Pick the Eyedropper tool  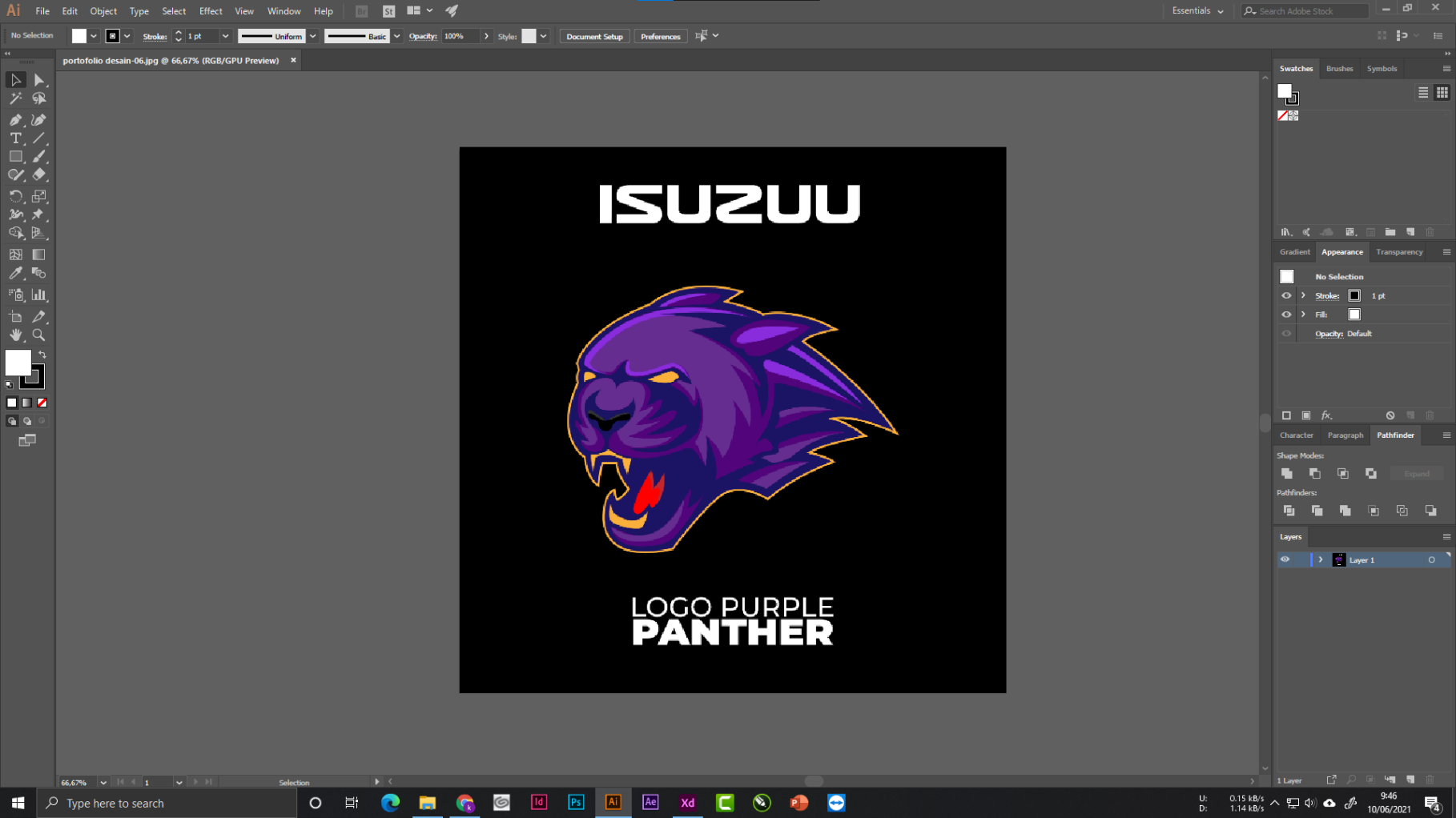pyautogui.click(x=15, y=274)
